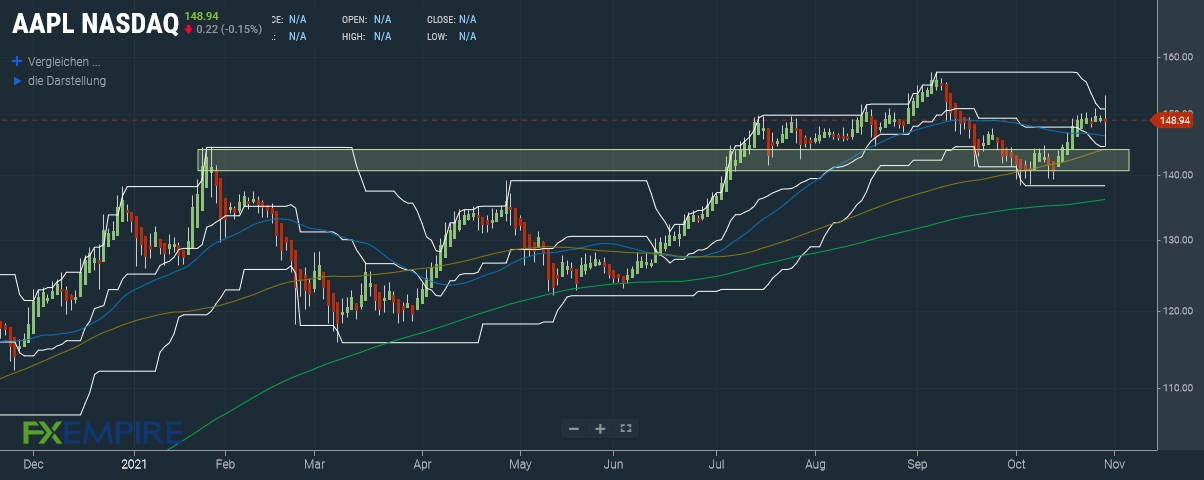Screen dimensions: 1204x480
Task: Click the red down arrow next to 0.22
Action: click(x=188, y=29)
